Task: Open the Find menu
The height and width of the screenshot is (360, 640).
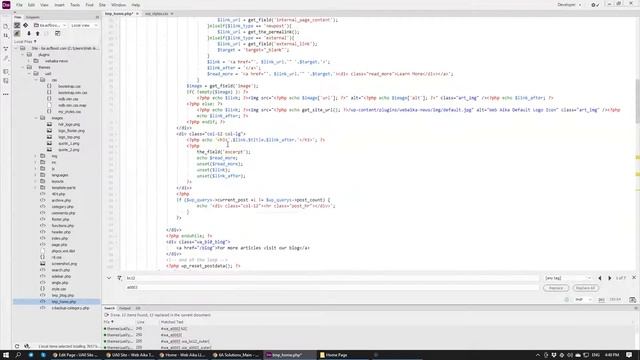Action: coord(89,5)
